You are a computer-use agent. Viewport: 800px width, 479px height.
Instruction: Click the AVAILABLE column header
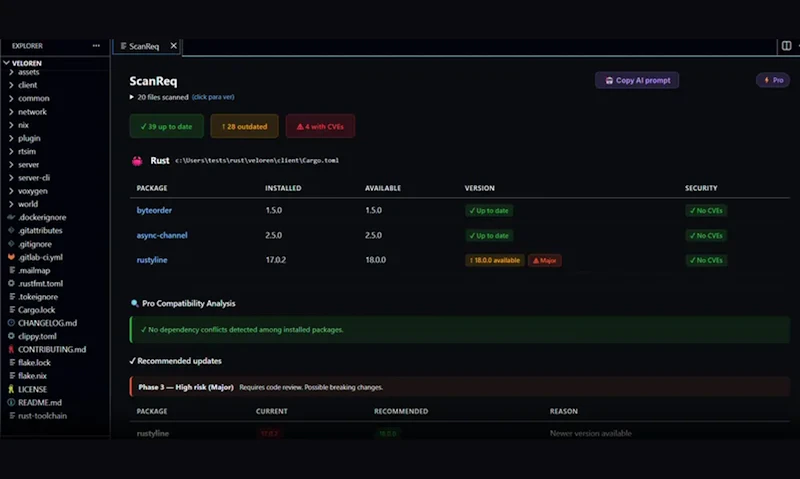tap(383, 188)
